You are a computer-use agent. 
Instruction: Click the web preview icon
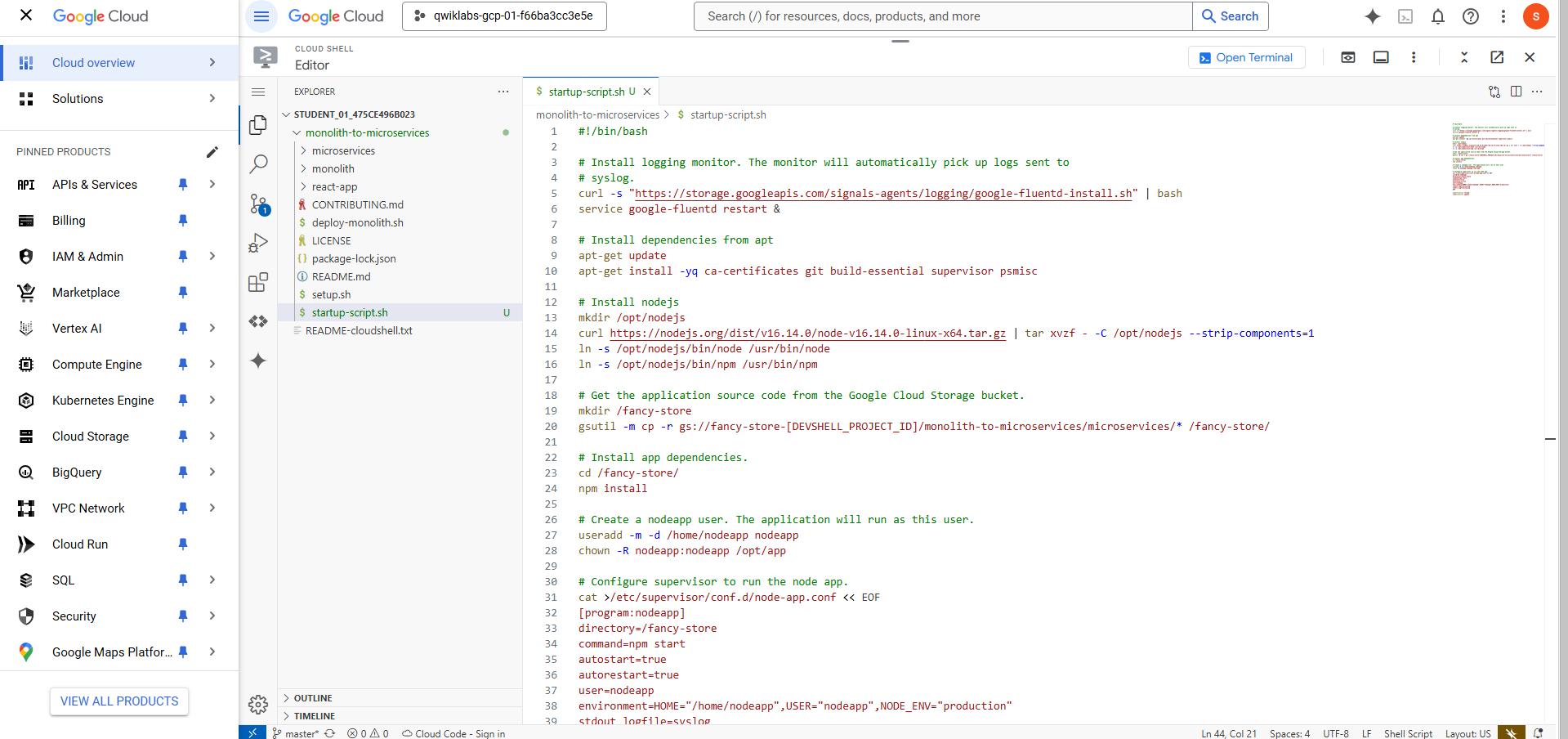[x=1348, y=57]
